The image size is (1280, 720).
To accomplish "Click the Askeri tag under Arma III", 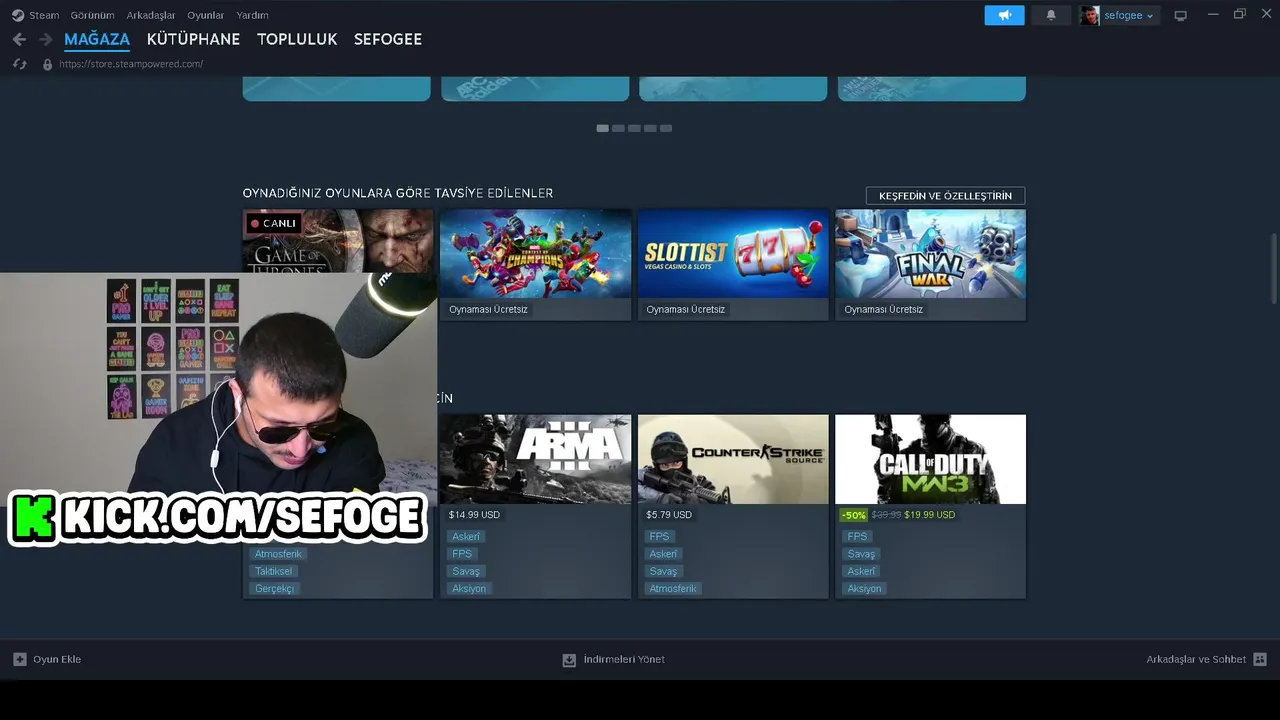I will point(466,537).
